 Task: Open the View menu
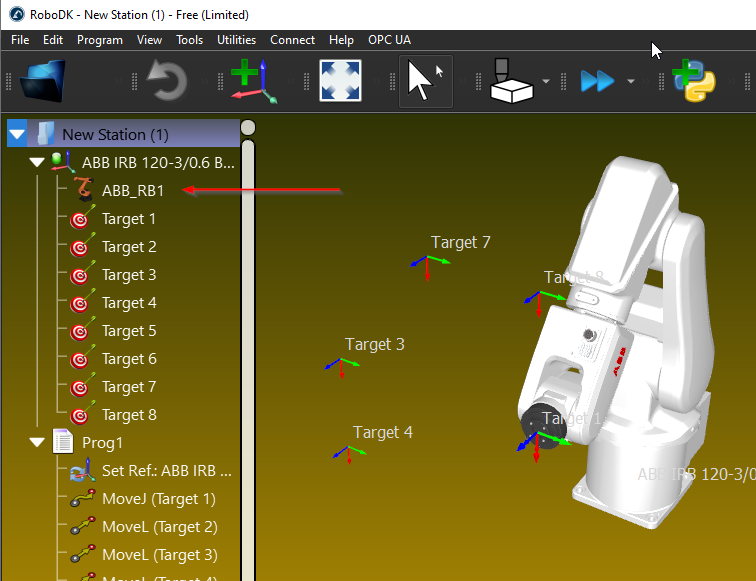click(149, 40)
